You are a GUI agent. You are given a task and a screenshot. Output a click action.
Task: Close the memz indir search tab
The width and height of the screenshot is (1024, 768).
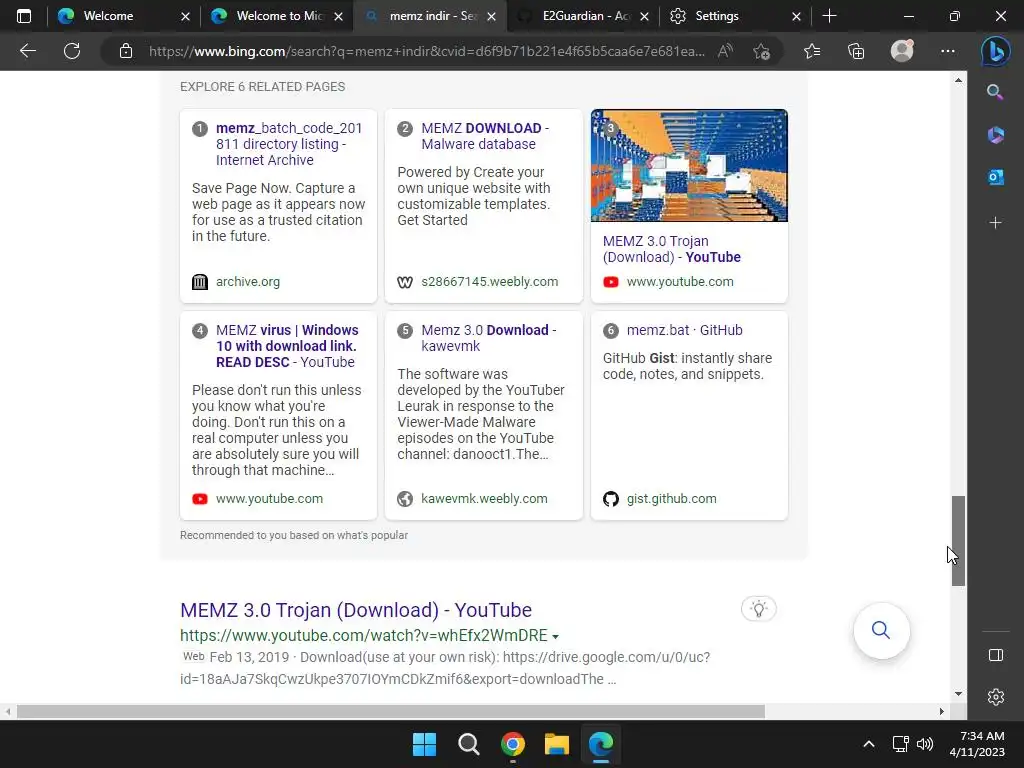[x=492, y=16]
